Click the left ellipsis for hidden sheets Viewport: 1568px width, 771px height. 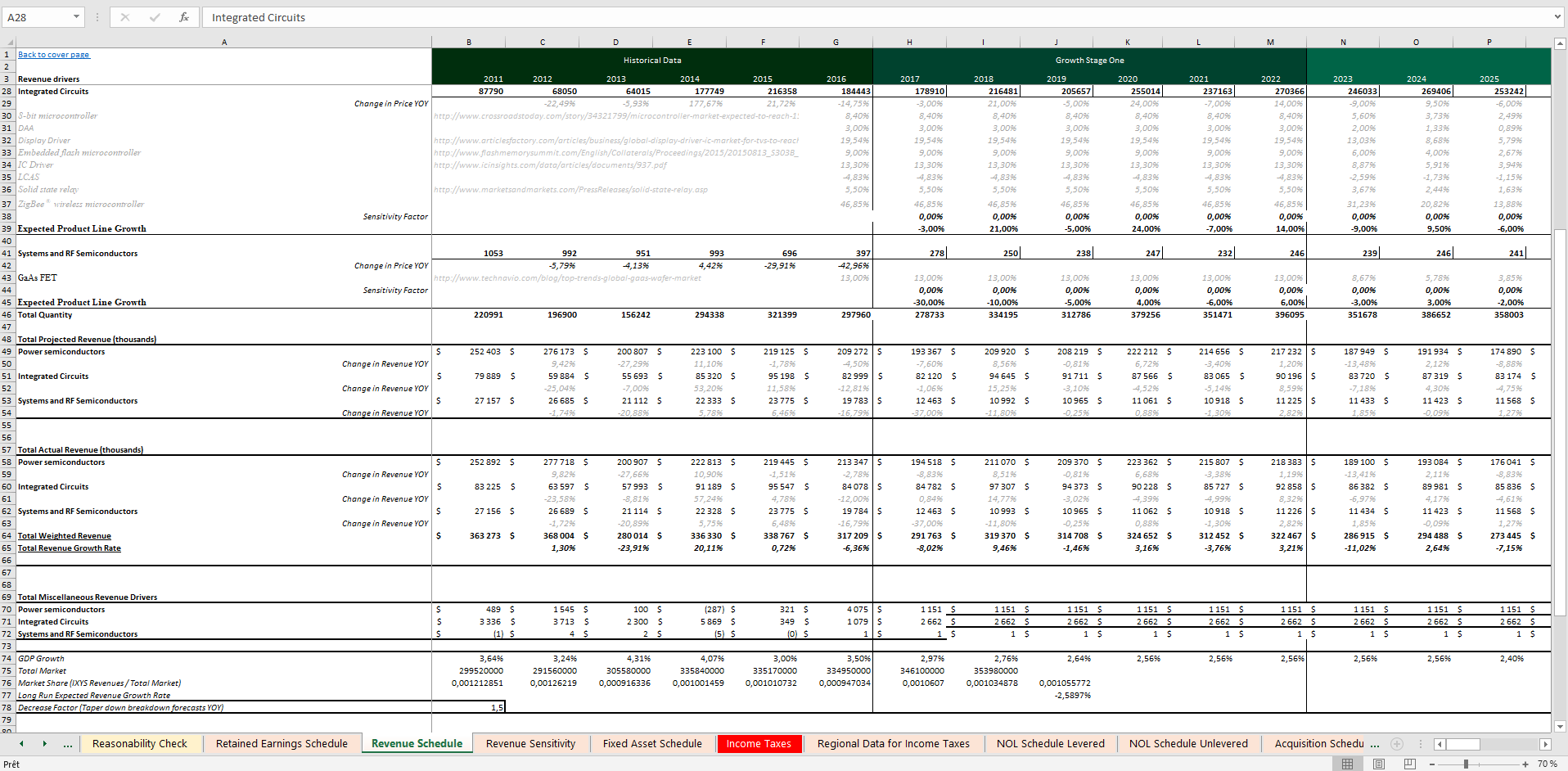pos(67,744)
